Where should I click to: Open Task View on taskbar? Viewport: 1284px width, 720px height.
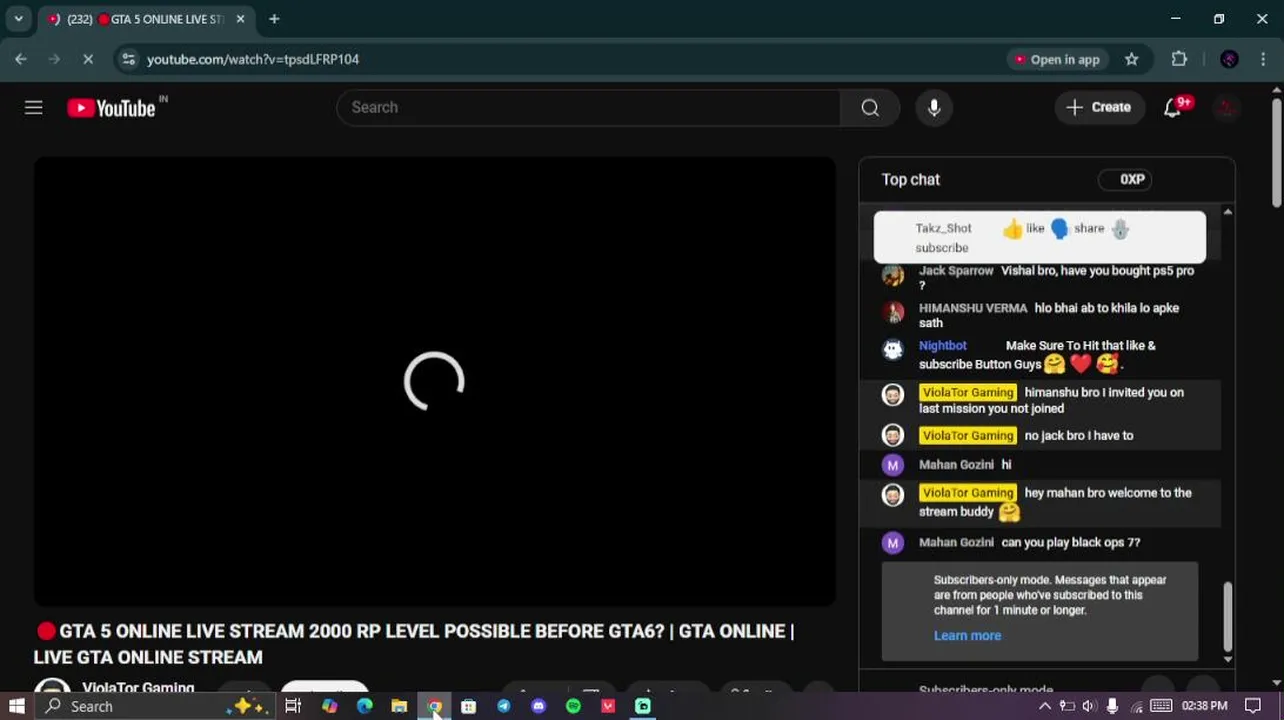293,706
